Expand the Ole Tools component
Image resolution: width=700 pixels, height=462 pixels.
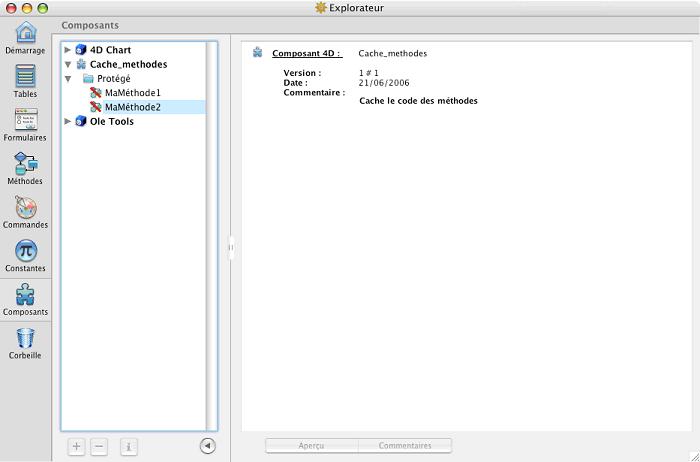[x=68, y=122]
